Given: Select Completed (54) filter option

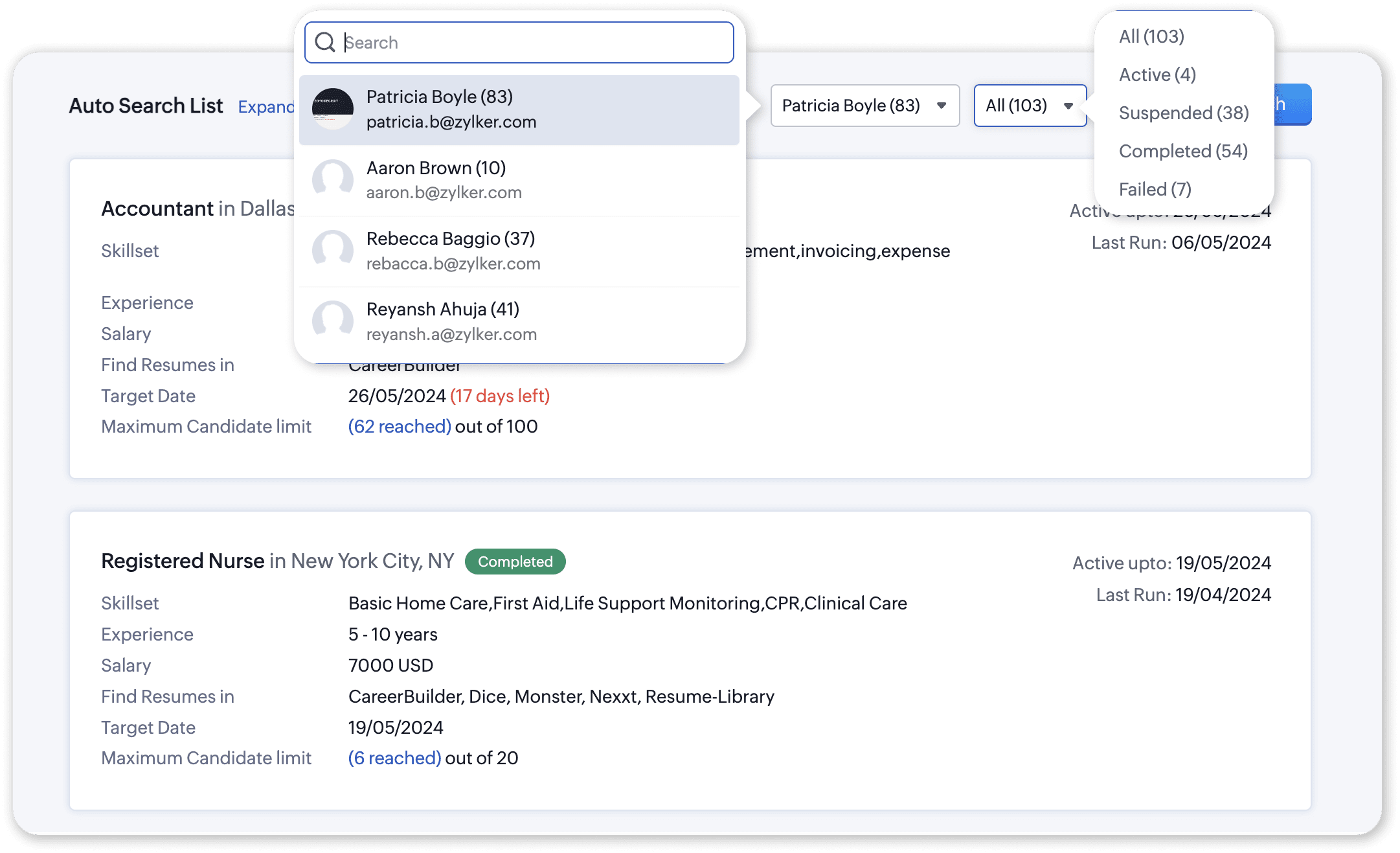Looking at the screenshot, I should tap(1182, 151).
